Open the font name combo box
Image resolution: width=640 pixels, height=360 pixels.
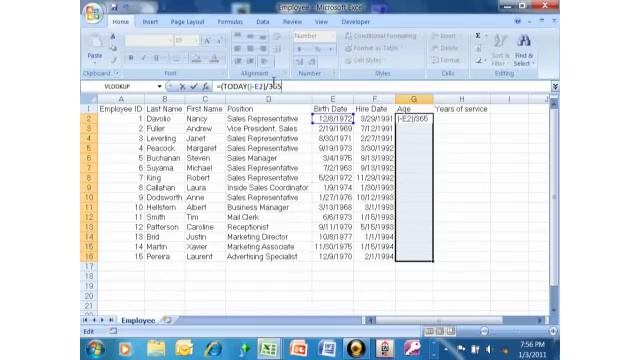(149, 40)
